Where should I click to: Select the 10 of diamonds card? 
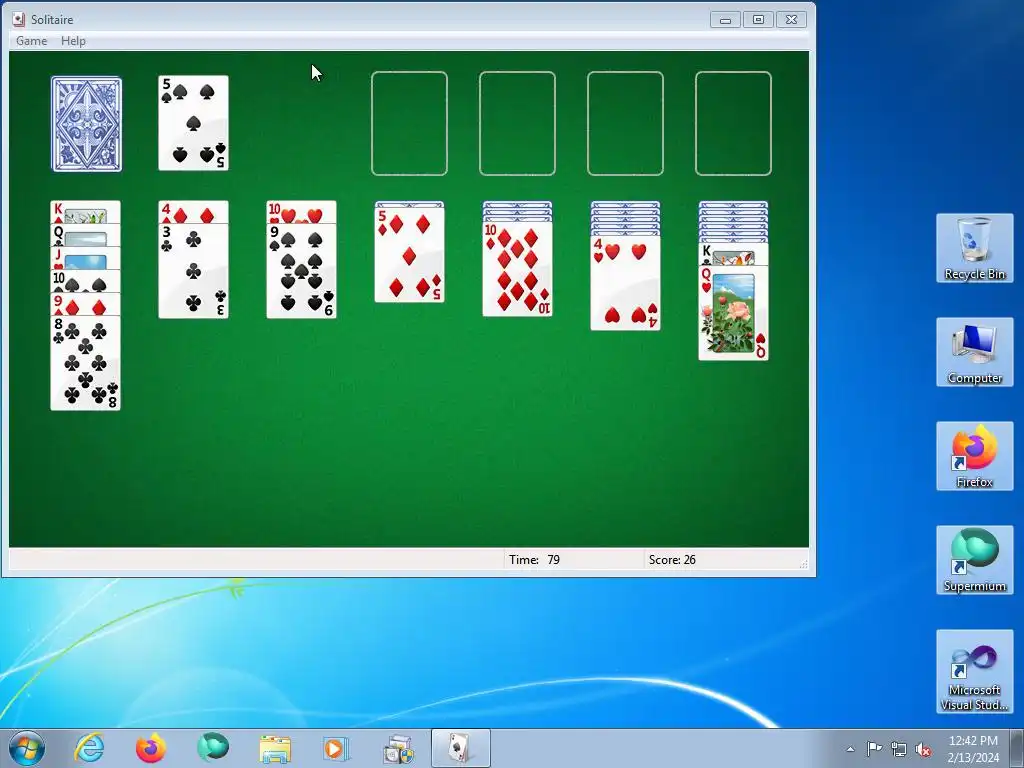(517, 269)
